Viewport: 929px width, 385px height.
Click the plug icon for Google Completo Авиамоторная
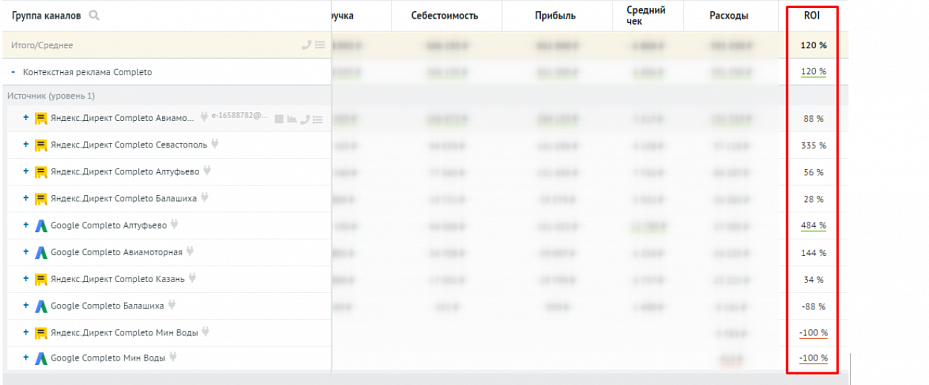190,251
